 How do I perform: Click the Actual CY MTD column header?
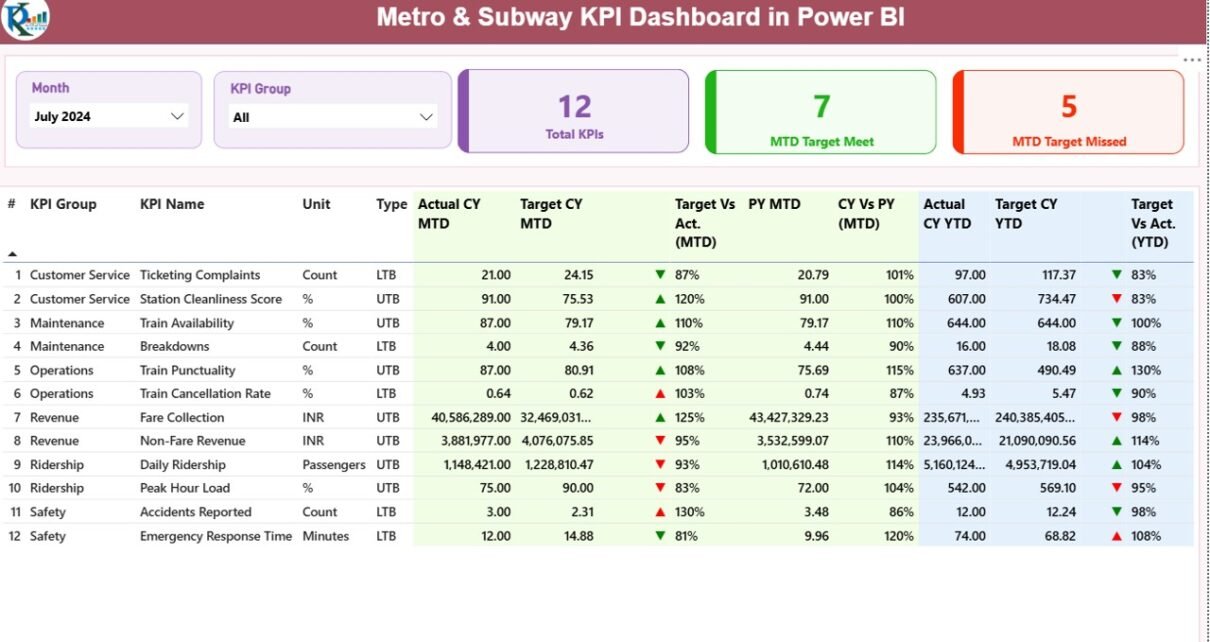449,213
